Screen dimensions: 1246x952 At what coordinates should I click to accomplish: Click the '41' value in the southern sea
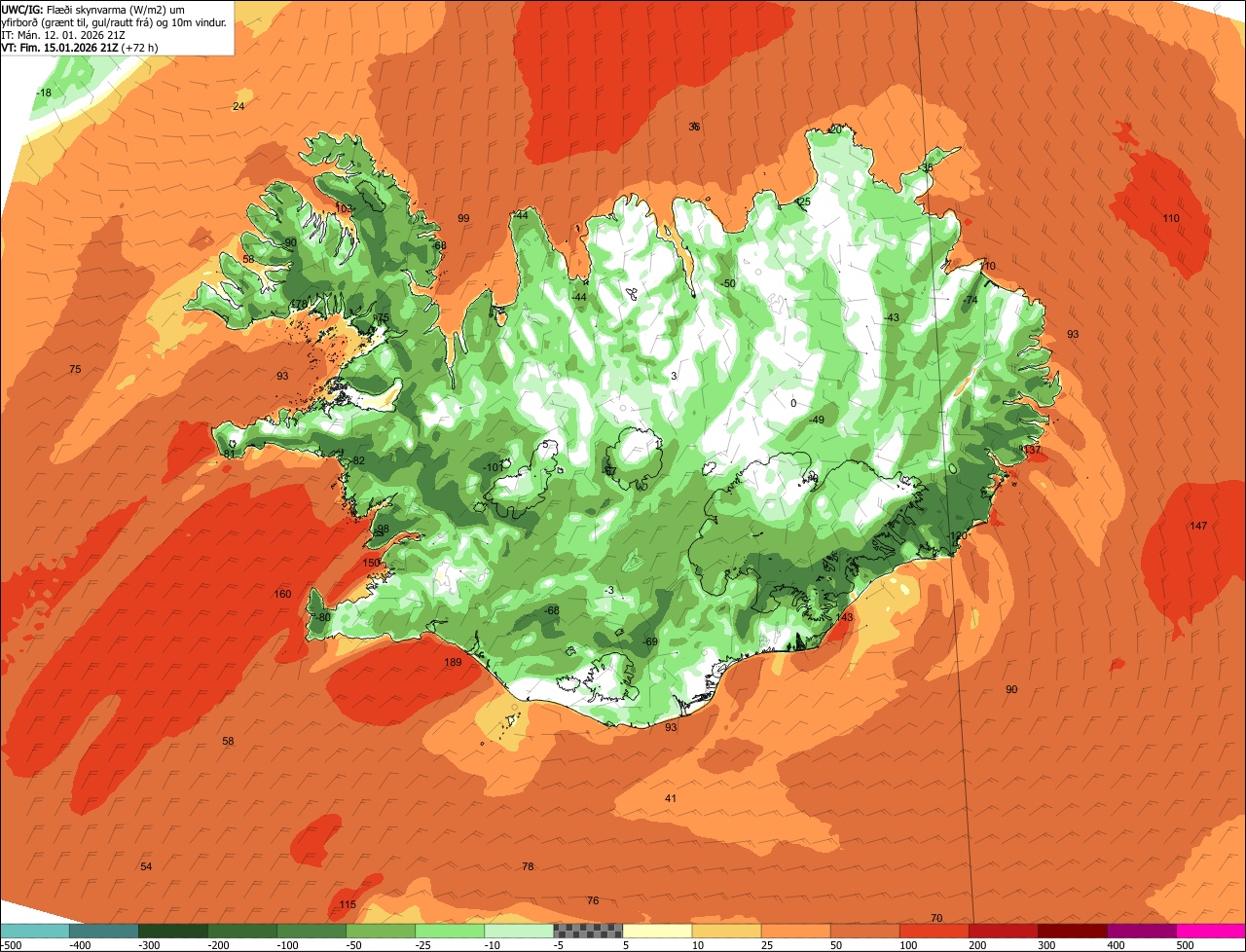click(671, 798)
